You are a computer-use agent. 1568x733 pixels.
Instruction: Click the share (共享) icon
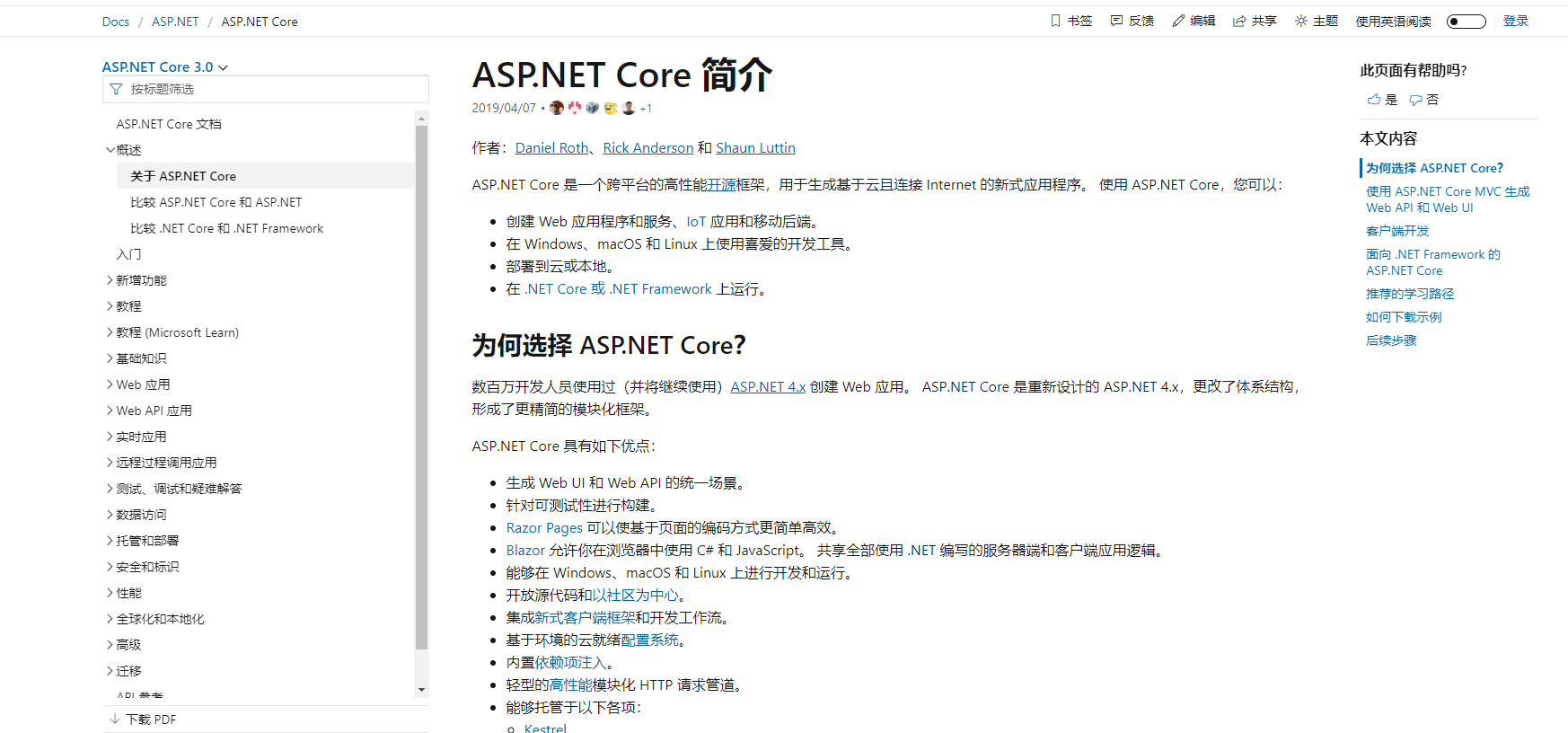[x=1239, y=21]
